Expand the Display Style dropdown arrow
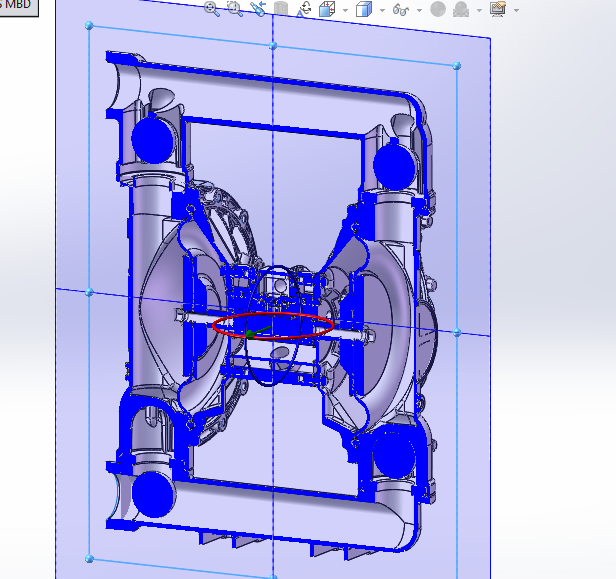 click(382, 10)
